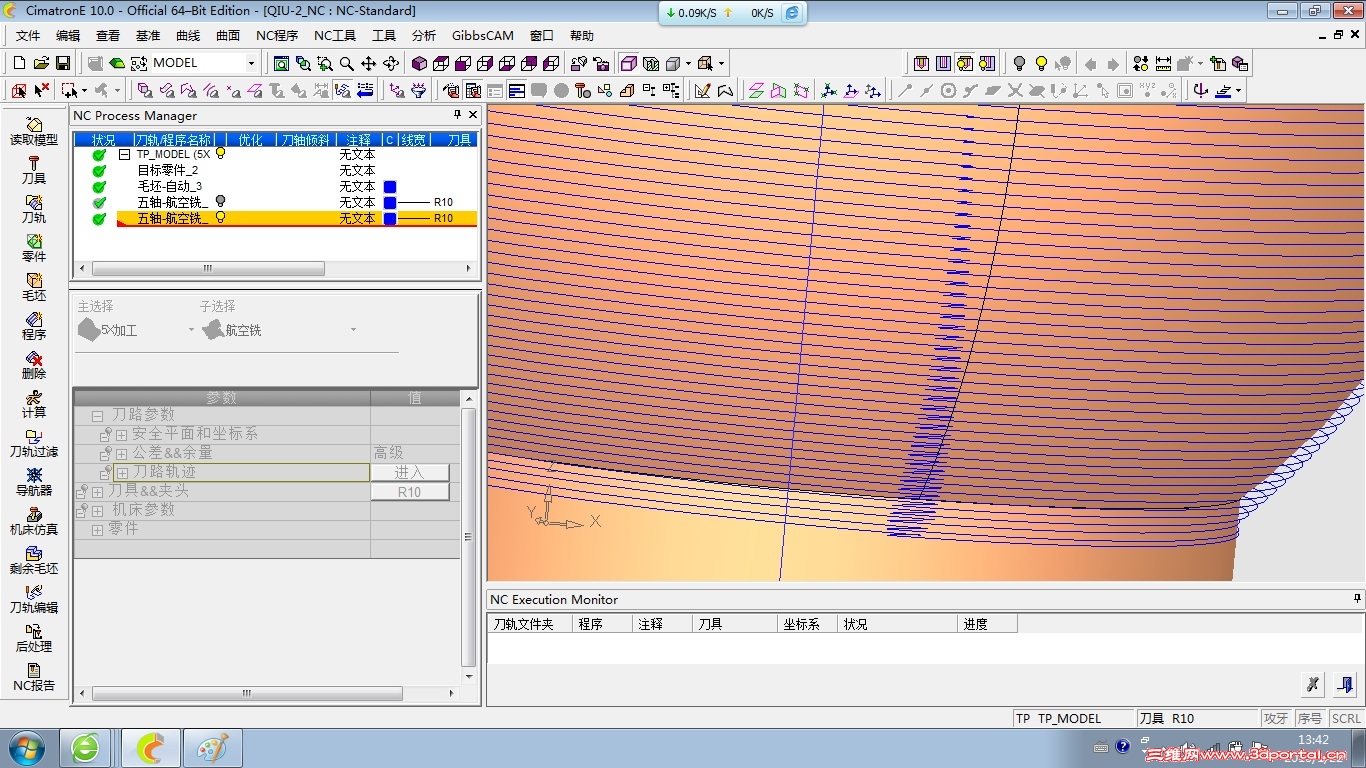The height and width of the screenshot is (768, 1366).
Task: Click status checkmark of 目标零件_2 row
Action: pos(99,171)
